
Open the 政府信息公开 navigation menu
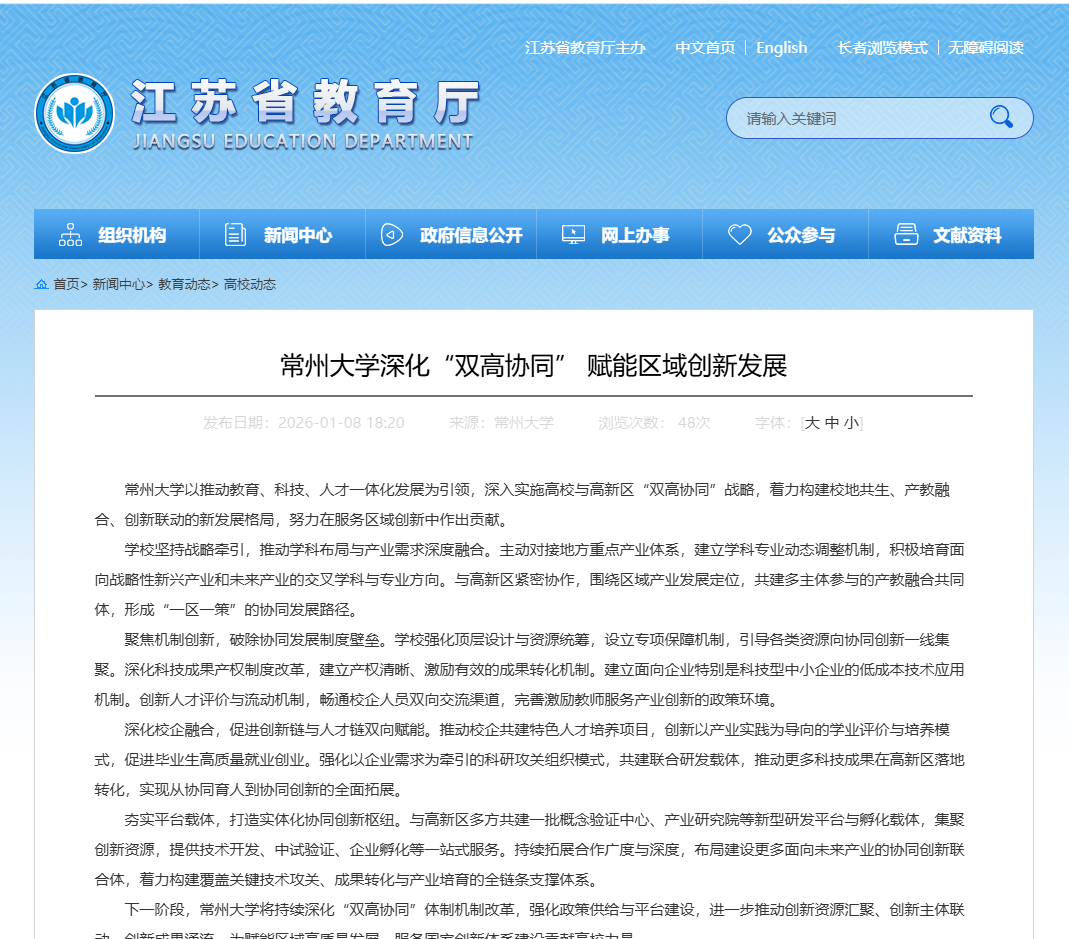(x=471, y=236)
